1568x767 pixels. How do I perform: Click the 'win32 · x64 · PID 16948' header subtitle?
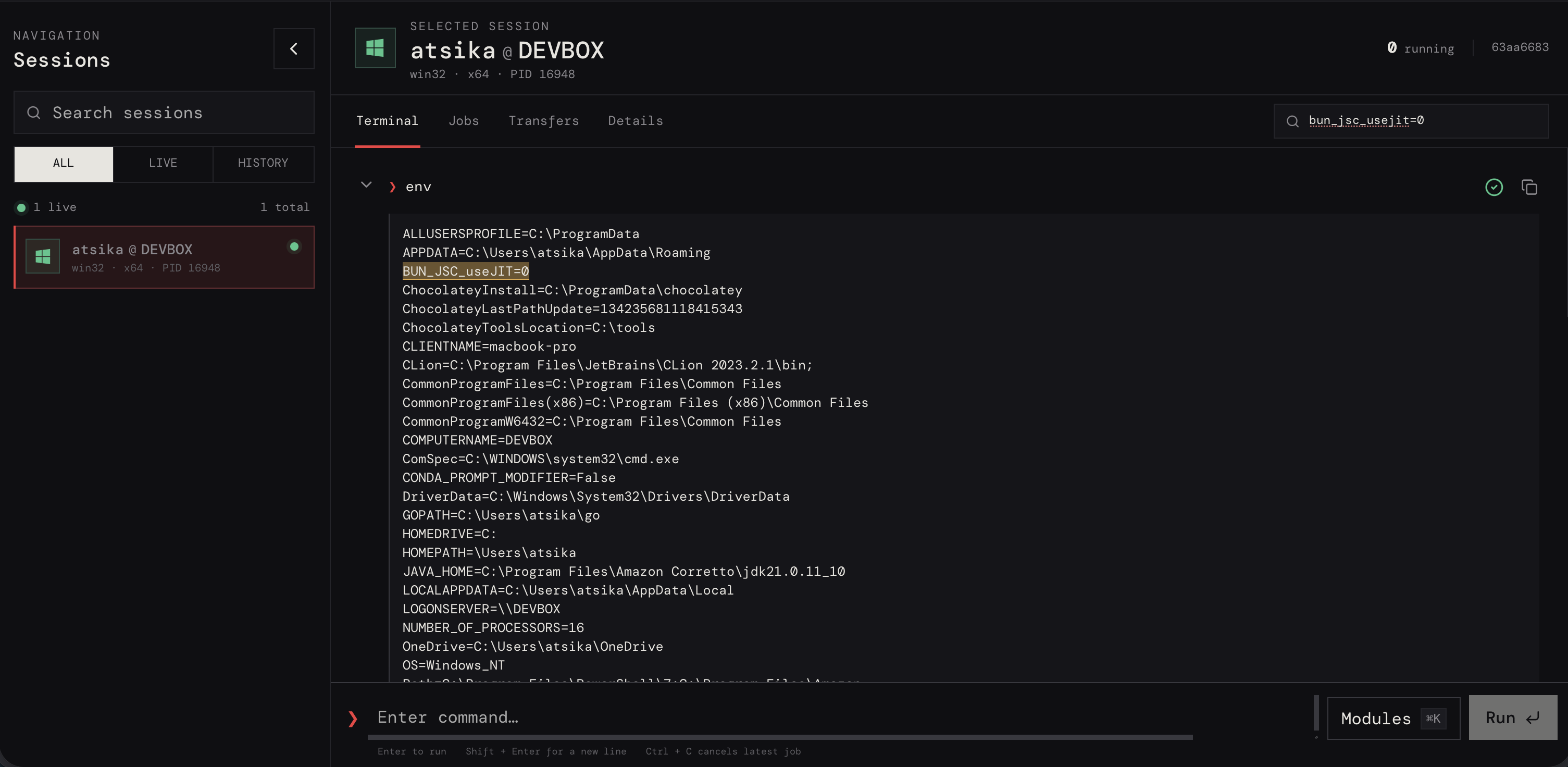coord(492,75)
